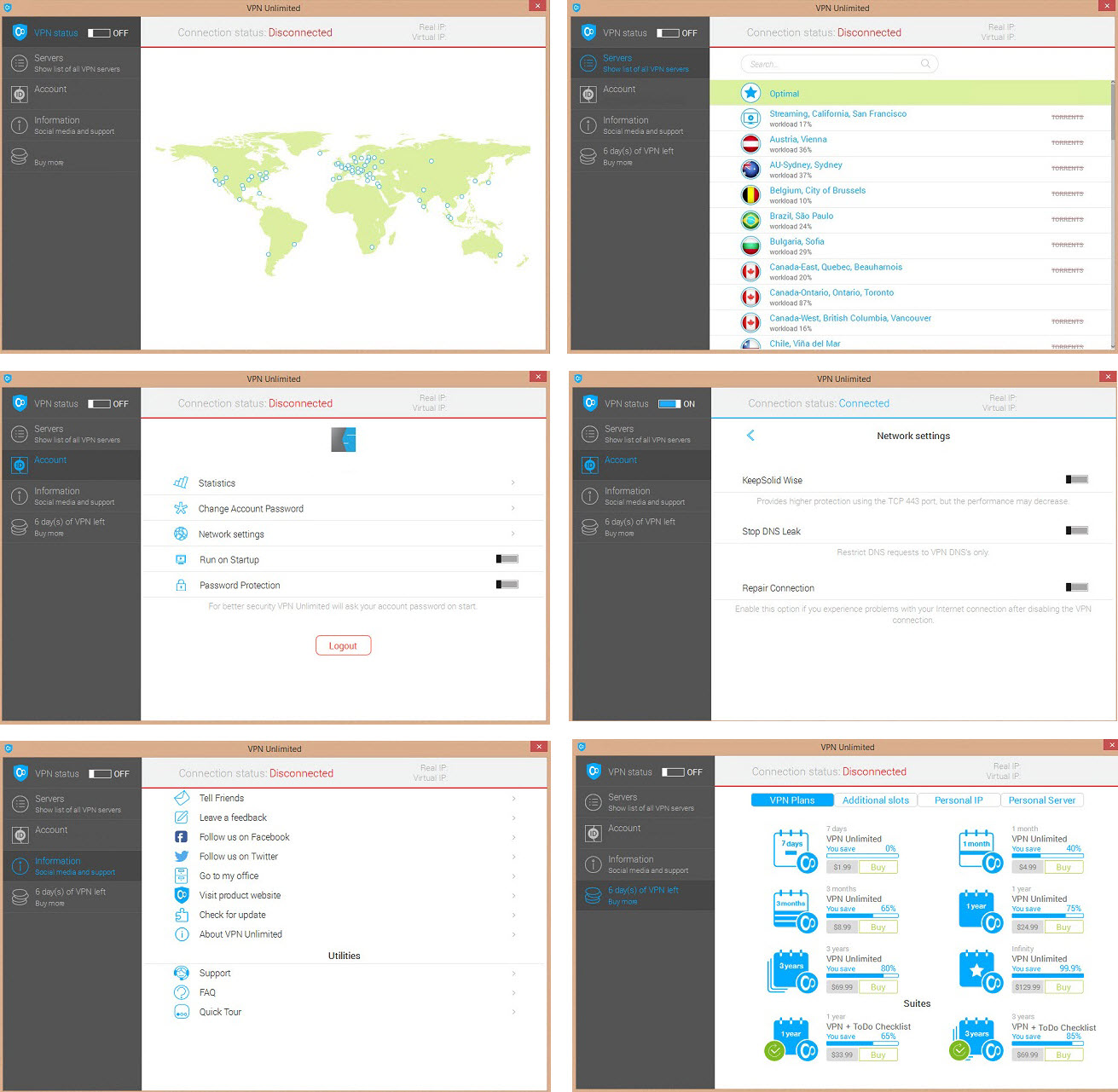Click the Facebook icon in Information window

coord(182,837)
